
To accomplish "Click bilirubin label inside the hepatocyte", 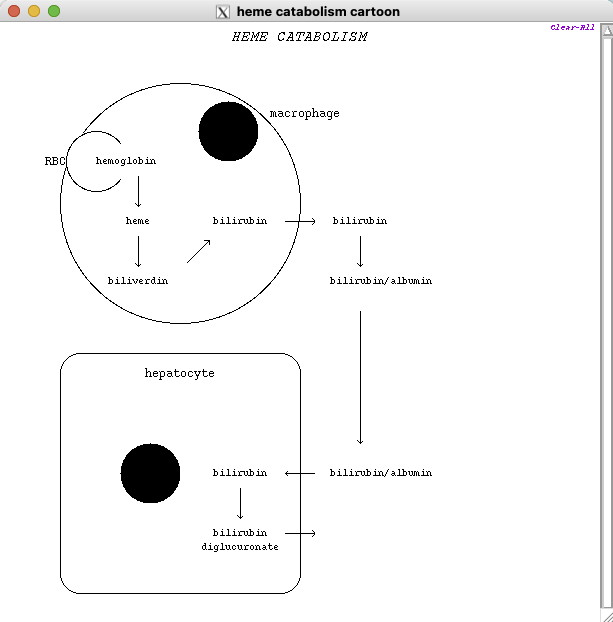I will (240, 473).
